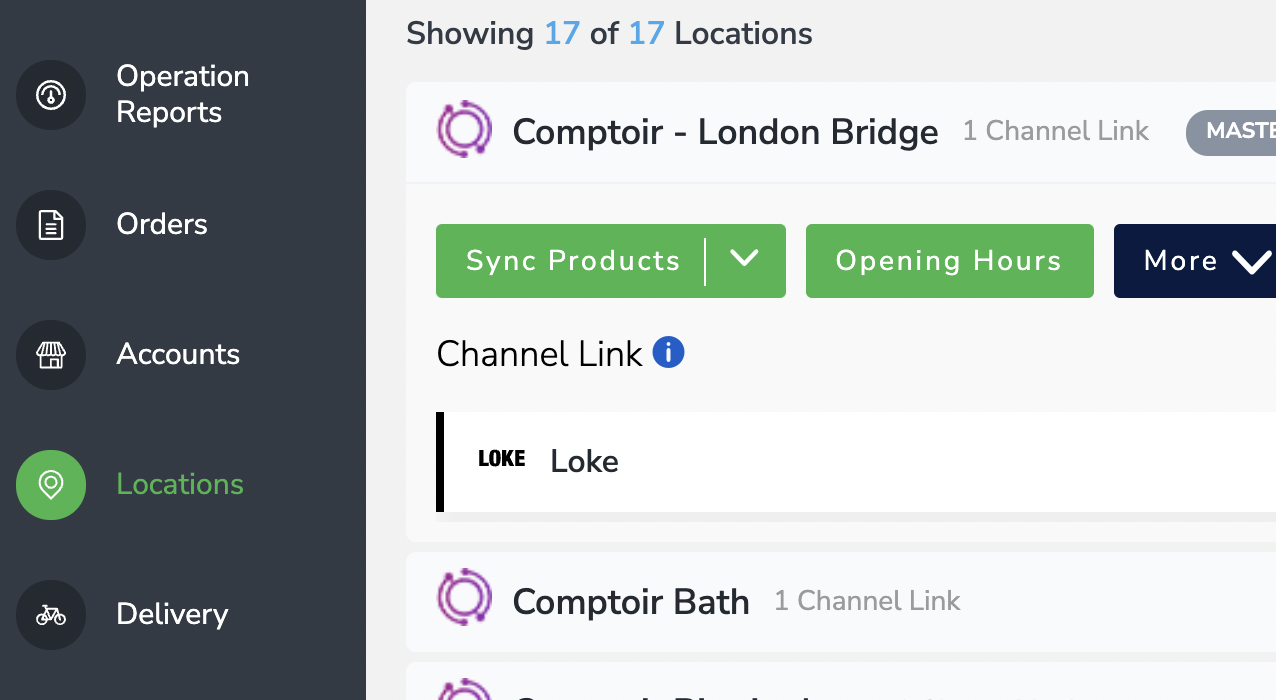Image resolution: width=1276 pixels, height=700 pixels.
Task: Go to Operation Reports menu item
Action: coord(183,94)
